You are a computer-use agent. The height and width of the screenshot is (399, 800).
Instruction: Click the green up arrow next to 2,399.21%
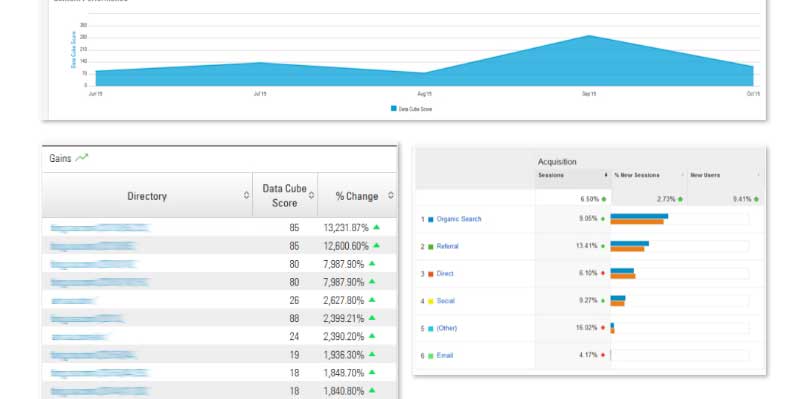[x=372, y=318]
